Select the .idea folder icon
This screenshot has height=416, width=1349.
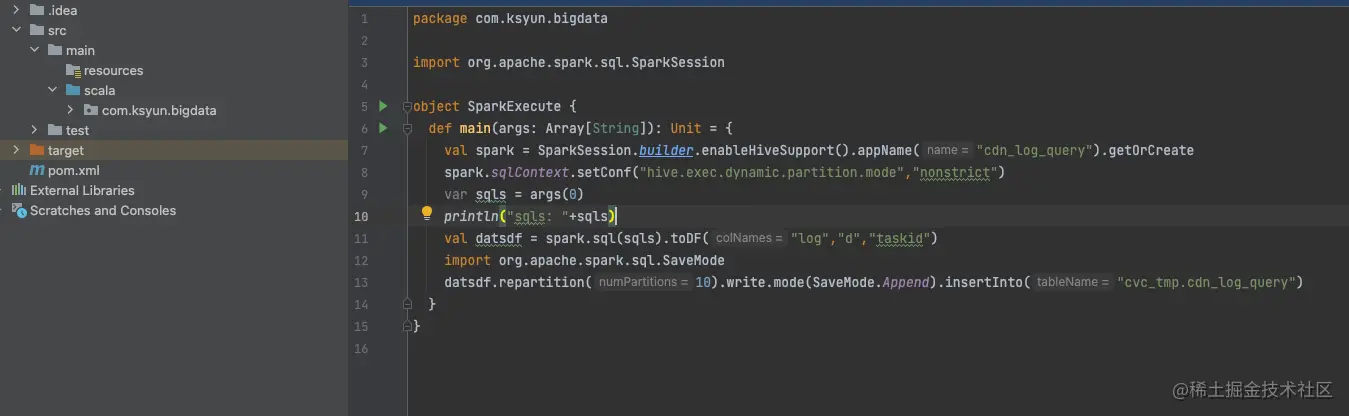tap(37, 10)
